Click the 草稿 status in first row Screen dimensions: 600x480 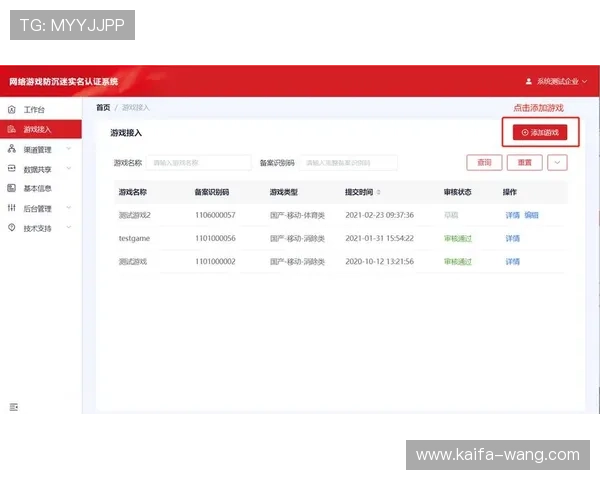coord(451,215)
